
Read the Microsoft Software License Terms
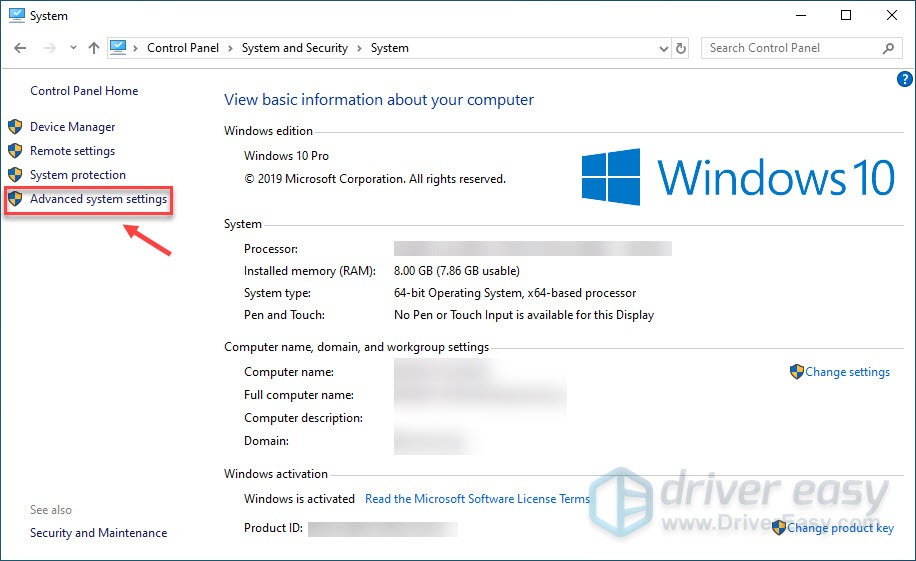coord(477,498)
